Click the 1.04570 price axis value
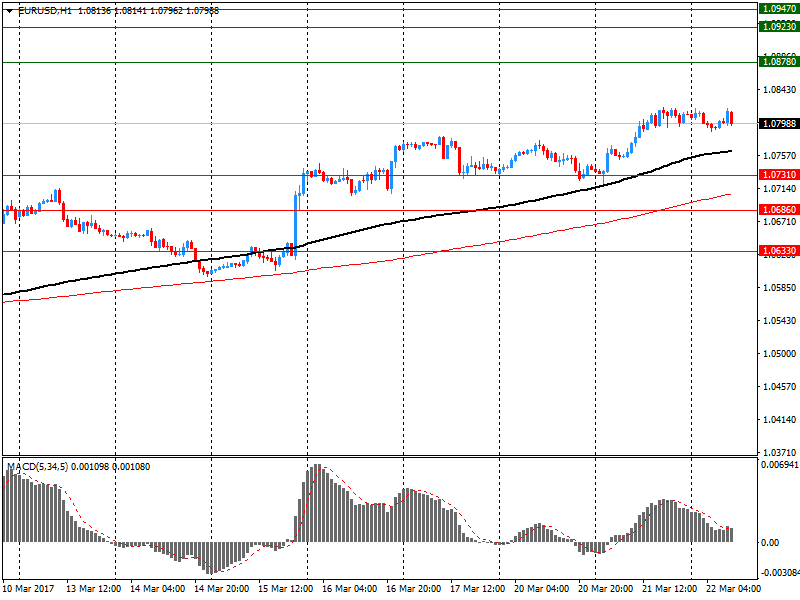This screenshot has width=800, height=600. pyautogui.click(x=779, y=387)
